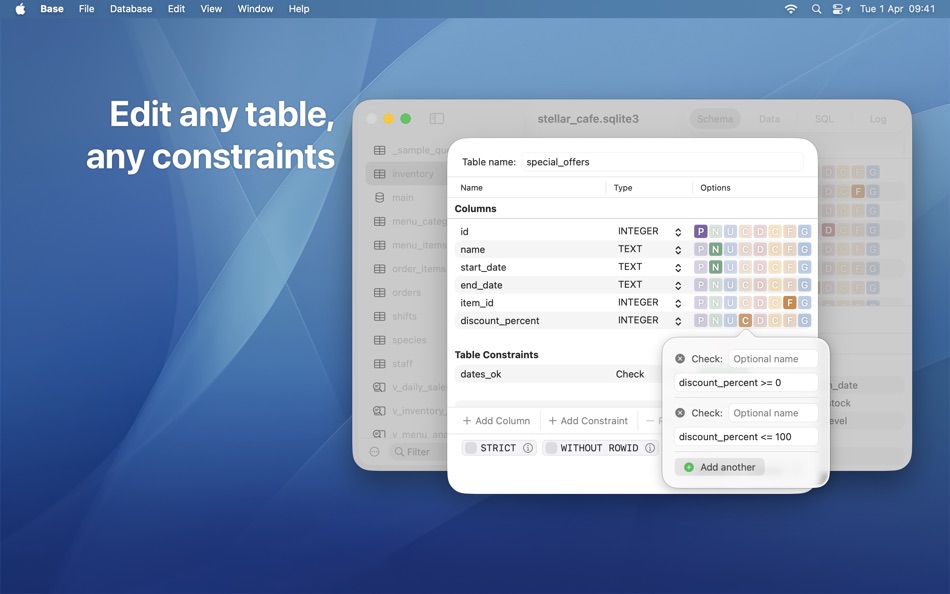The image size is (950, 594).
Task: Select the C check icon on discount_percent
Action: [x=746, y=320]
